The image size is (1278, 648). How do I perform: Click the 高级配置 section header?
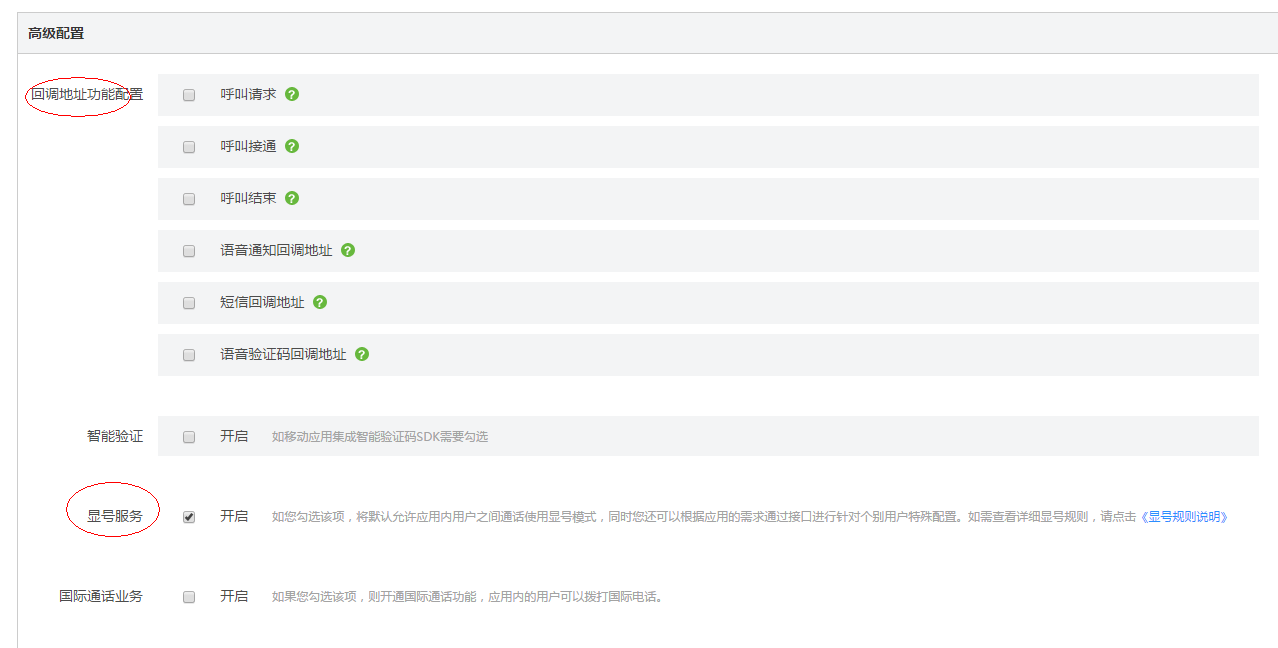[x=56, y=33]
